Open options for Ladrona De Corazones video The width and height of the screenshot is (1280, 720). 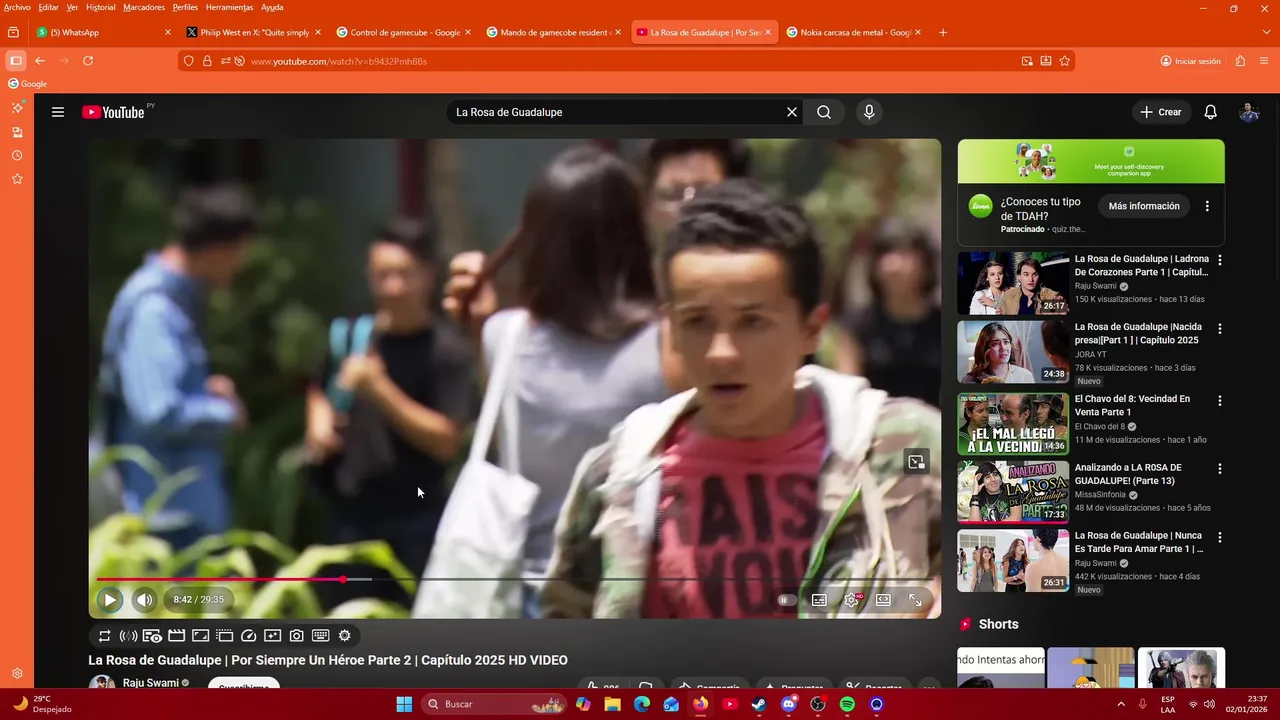click(1219, 260)
